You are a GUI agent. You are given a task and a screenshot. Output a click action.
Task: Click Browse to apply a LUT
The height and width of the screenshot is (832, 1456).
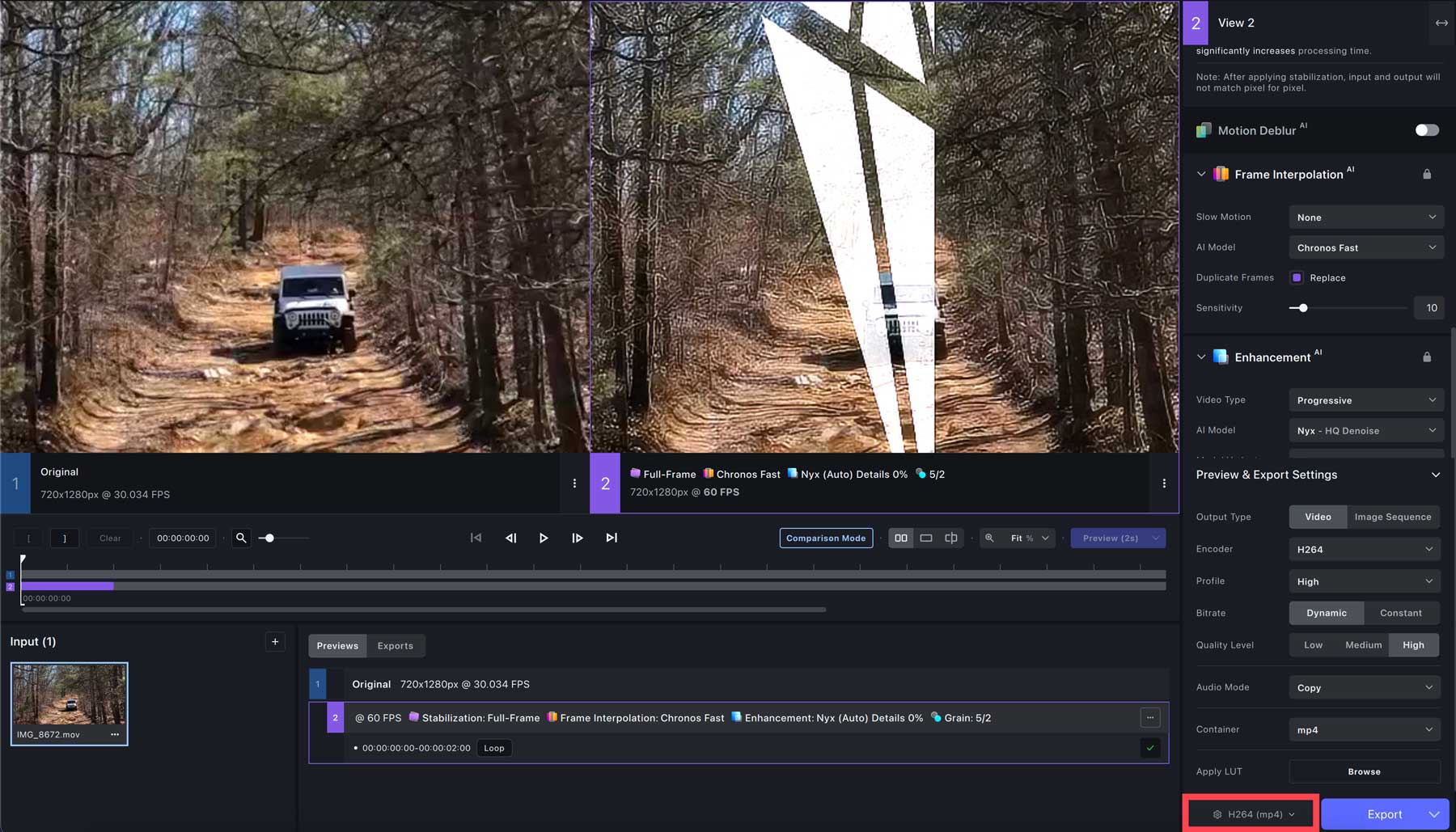pos(1365,771)
